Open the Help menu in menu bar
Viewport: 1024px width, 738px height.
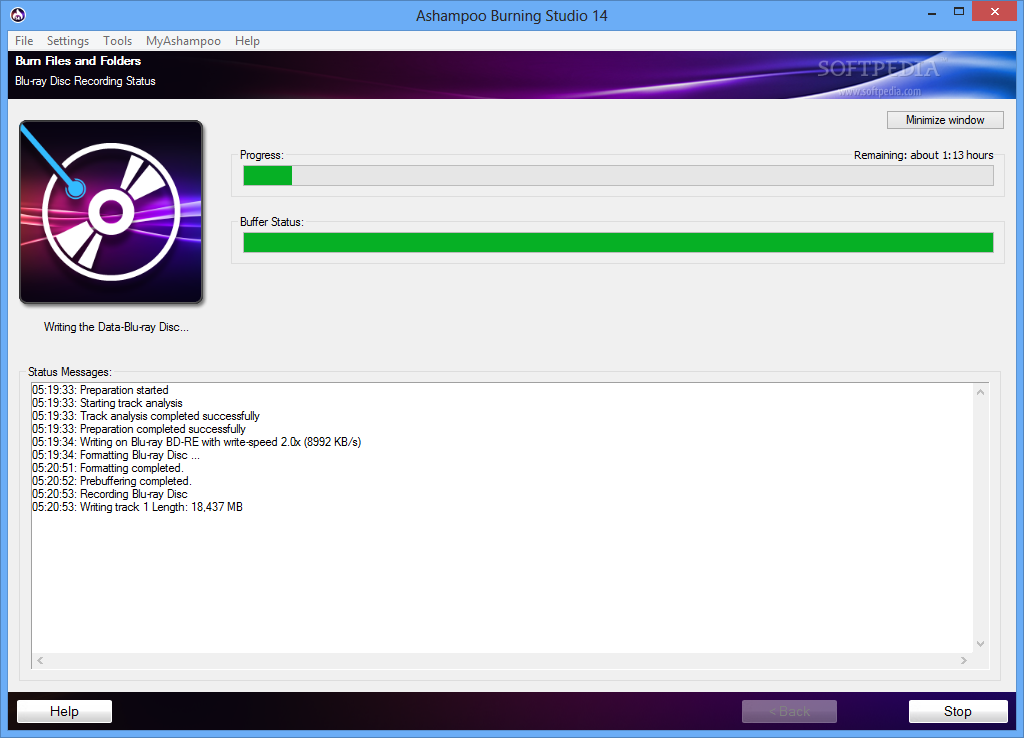pos(248,40)
